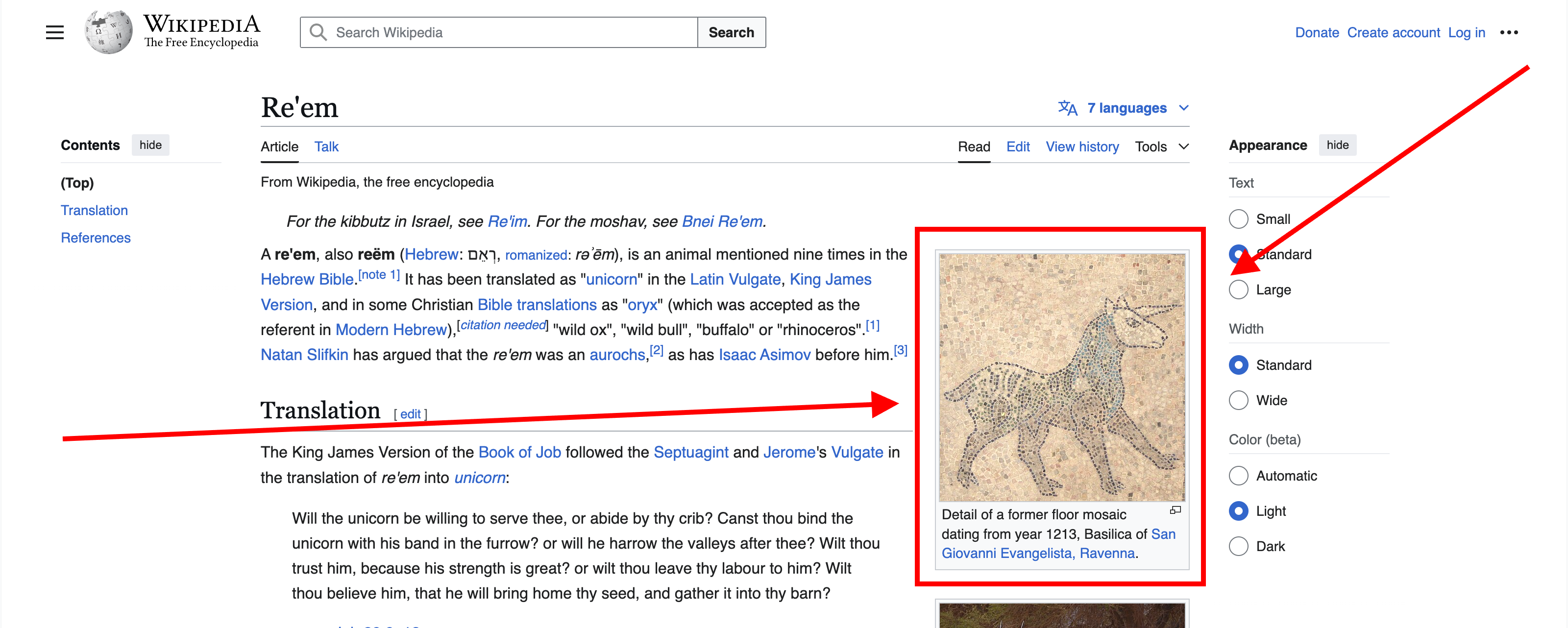This screenshot has height=628, width=1568.
Task: Hide the Contents sidebar
Action: coord(150,145)
